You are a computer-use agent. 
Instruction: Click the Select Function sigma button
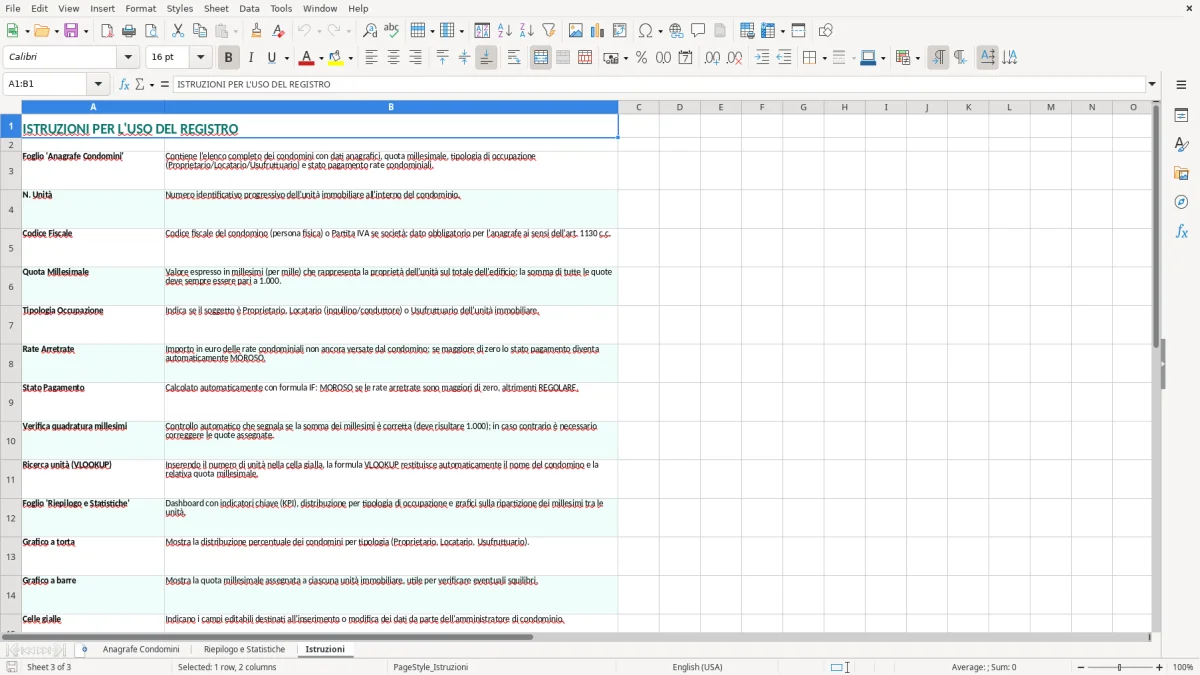point(140,84)
